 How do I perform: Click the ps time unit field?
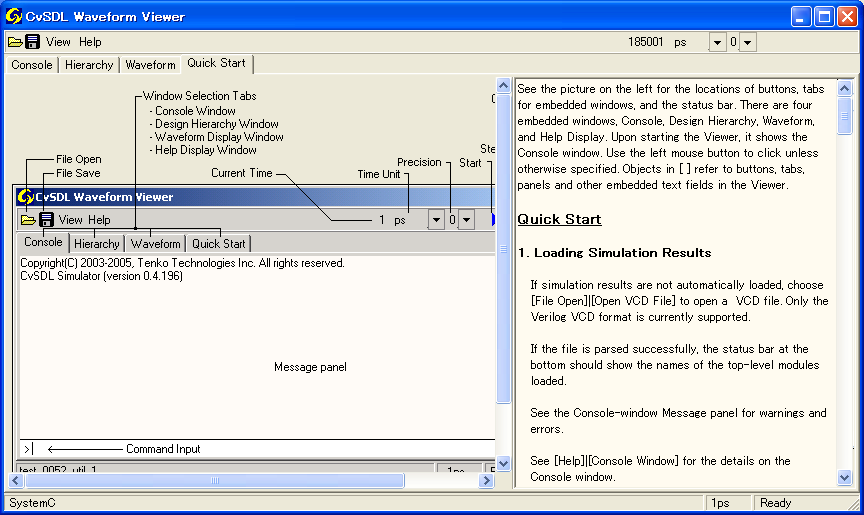681,42
